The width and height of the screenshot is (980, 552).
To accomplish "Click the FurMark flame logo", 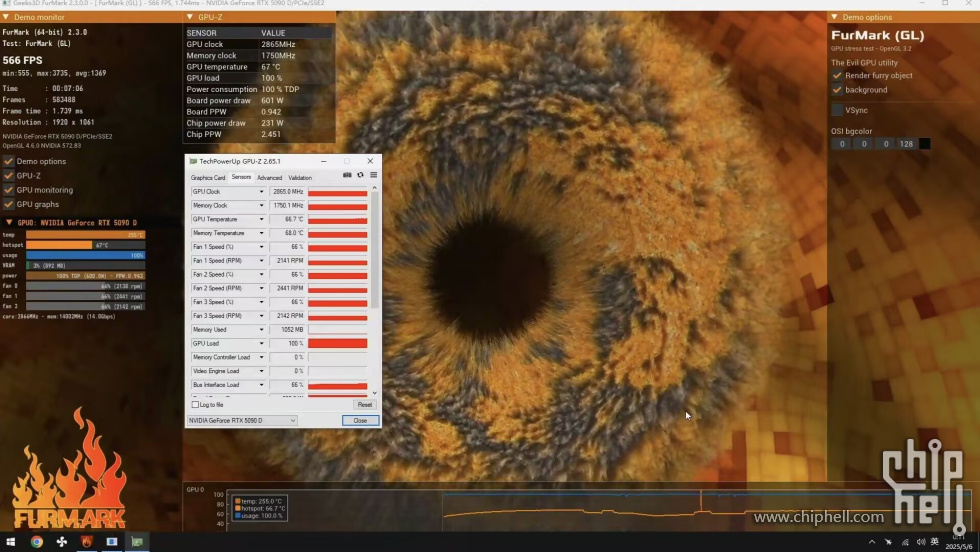I will pyautogui.click(x=69, y=470).
